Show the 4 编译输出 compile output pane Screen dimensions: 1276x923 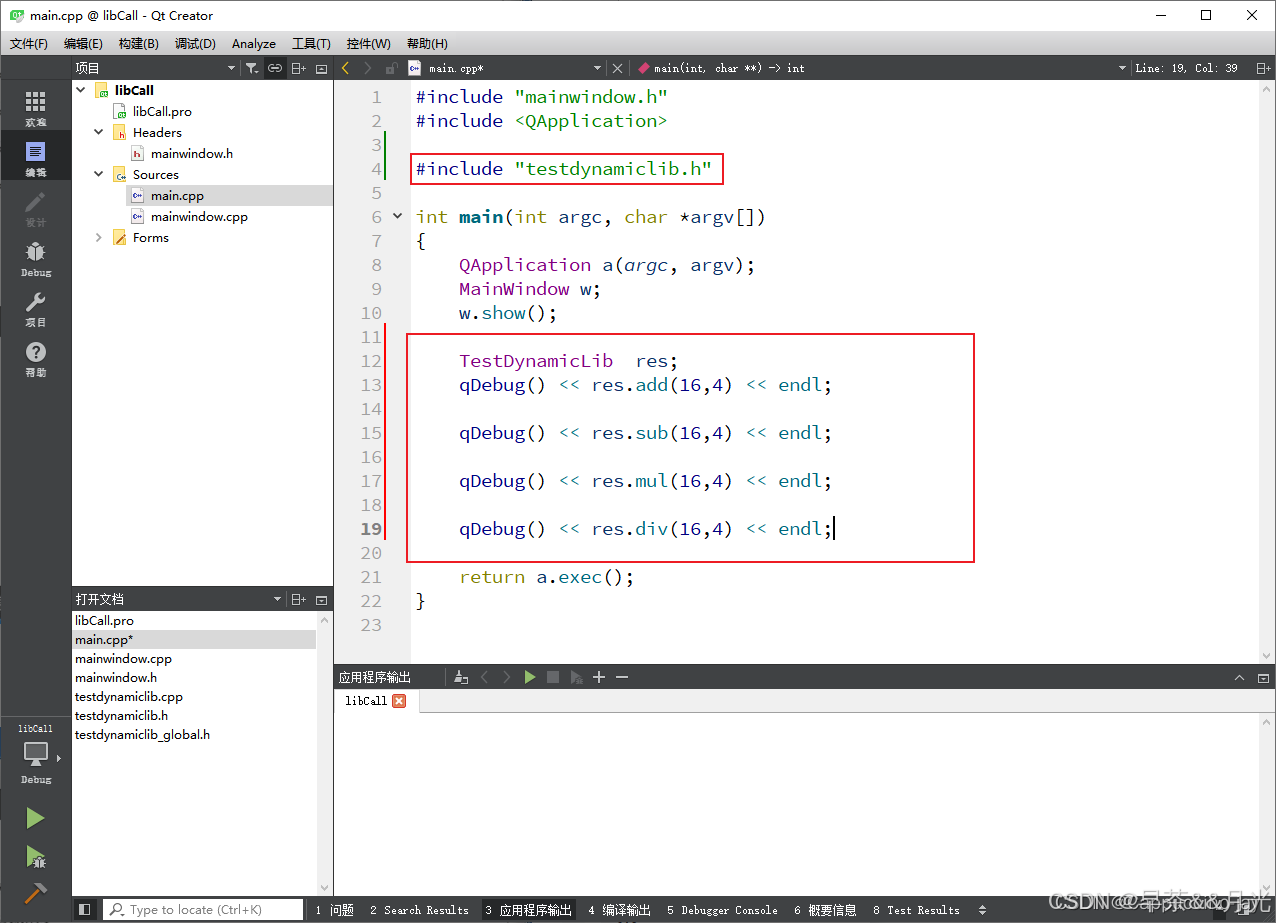click(619, 910)
